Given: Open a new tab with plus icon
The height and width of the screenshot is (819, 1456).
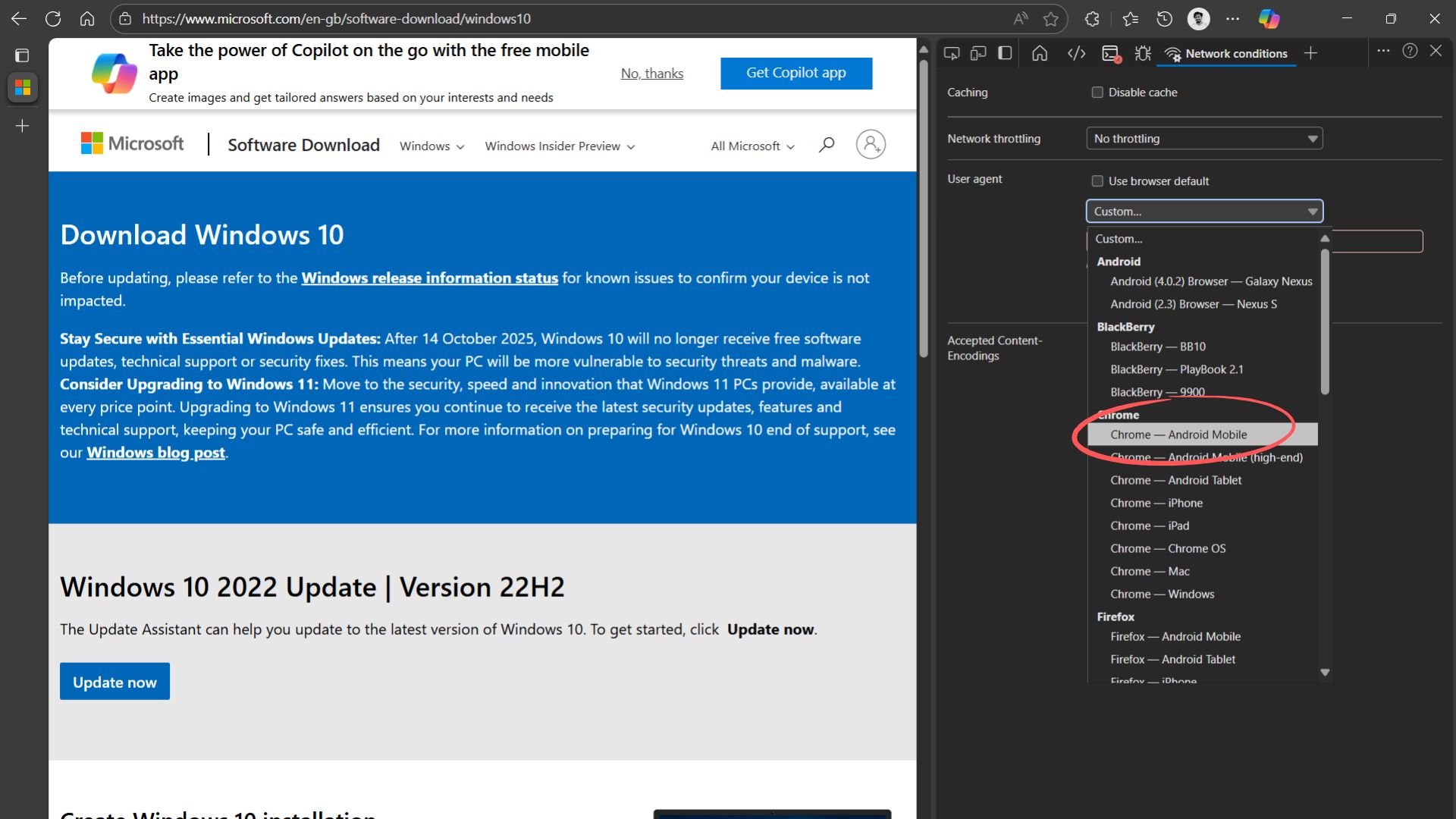Looking at the screenshot, I should (x=22, y=126).
